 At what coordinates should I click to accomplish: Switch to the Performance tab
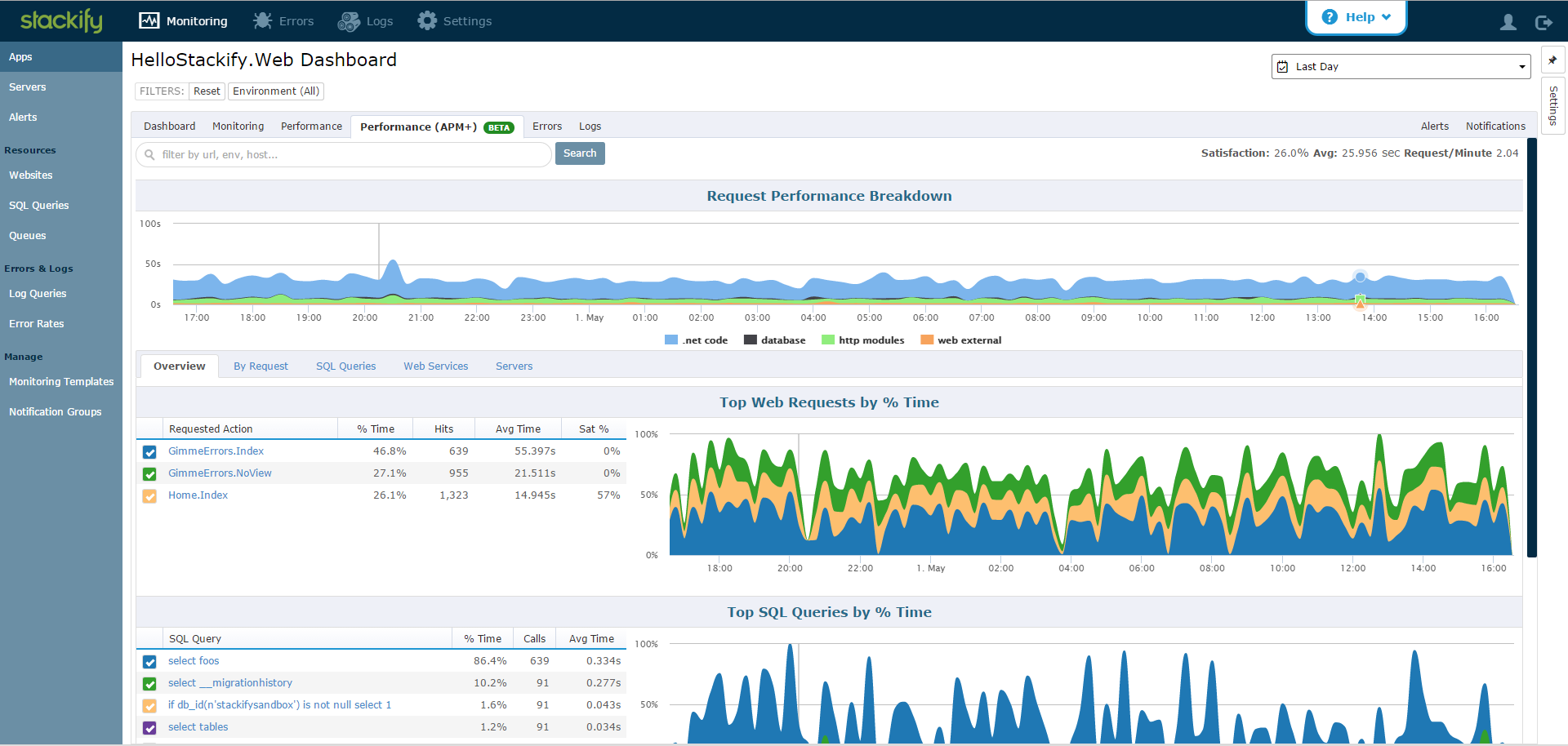tap(312, 127)
